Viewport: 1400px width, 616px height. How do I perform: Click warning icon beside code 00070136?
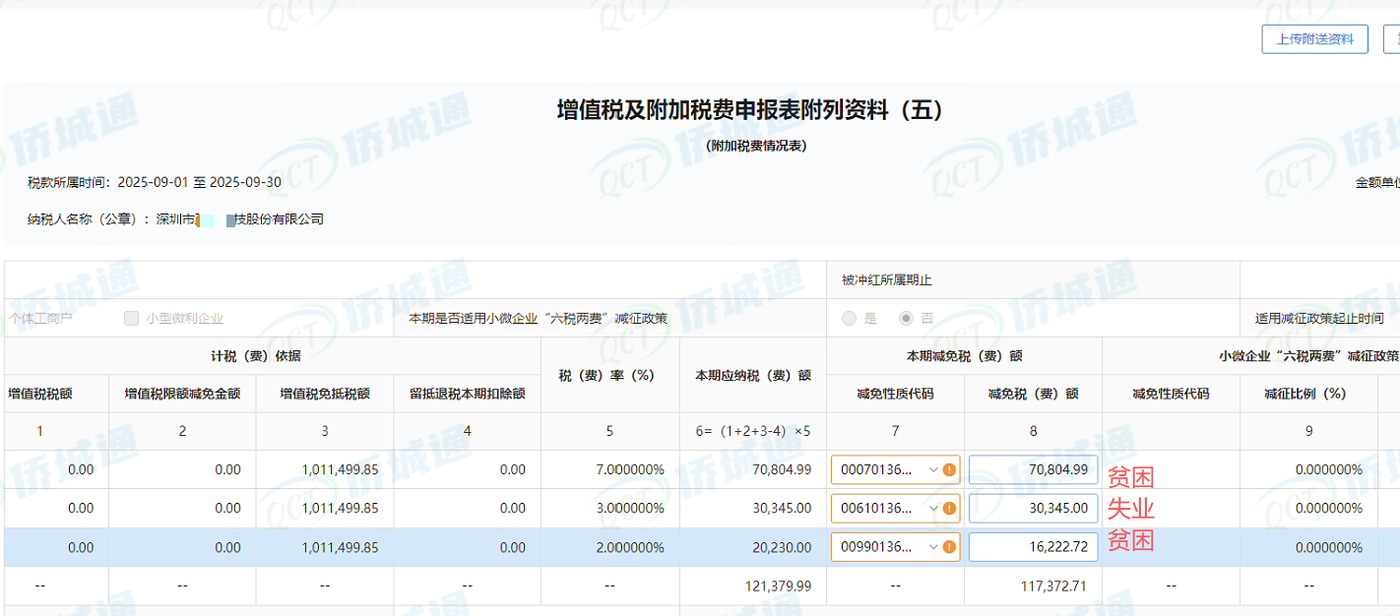(949, 470)
